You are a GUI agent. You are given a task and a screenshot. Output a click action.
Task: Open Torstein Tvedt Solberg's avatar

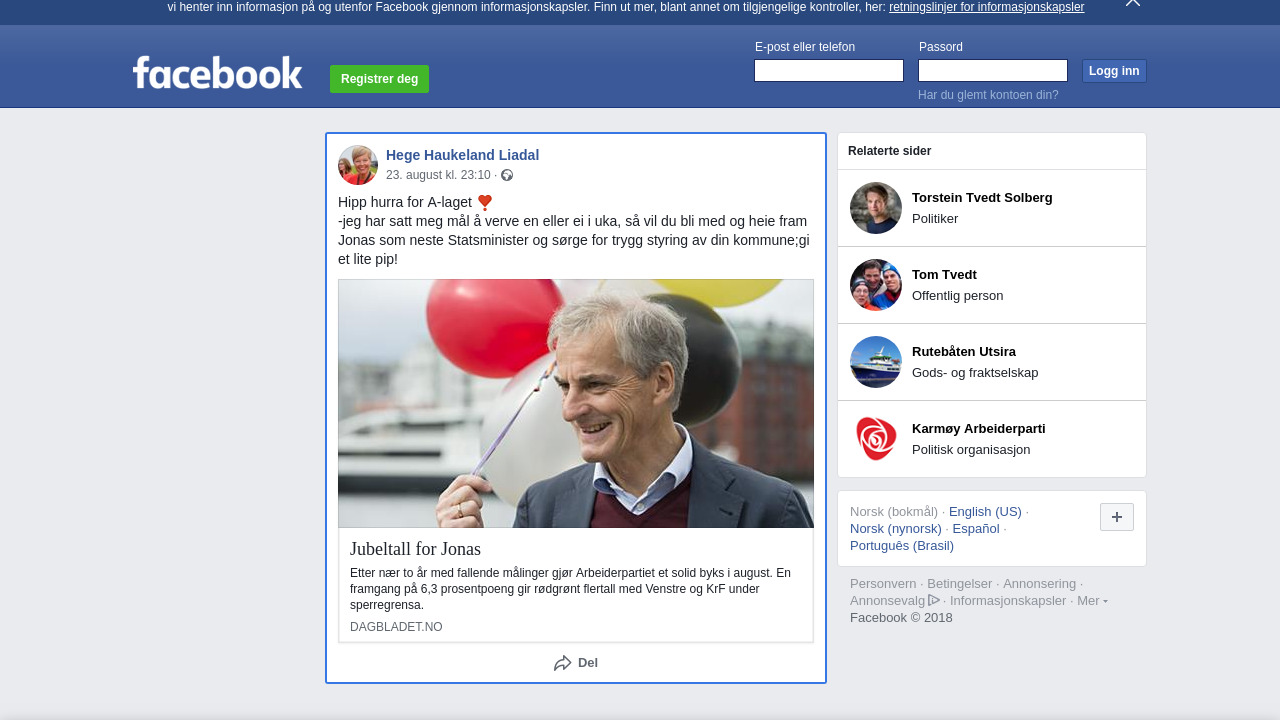tap(876, 208)
